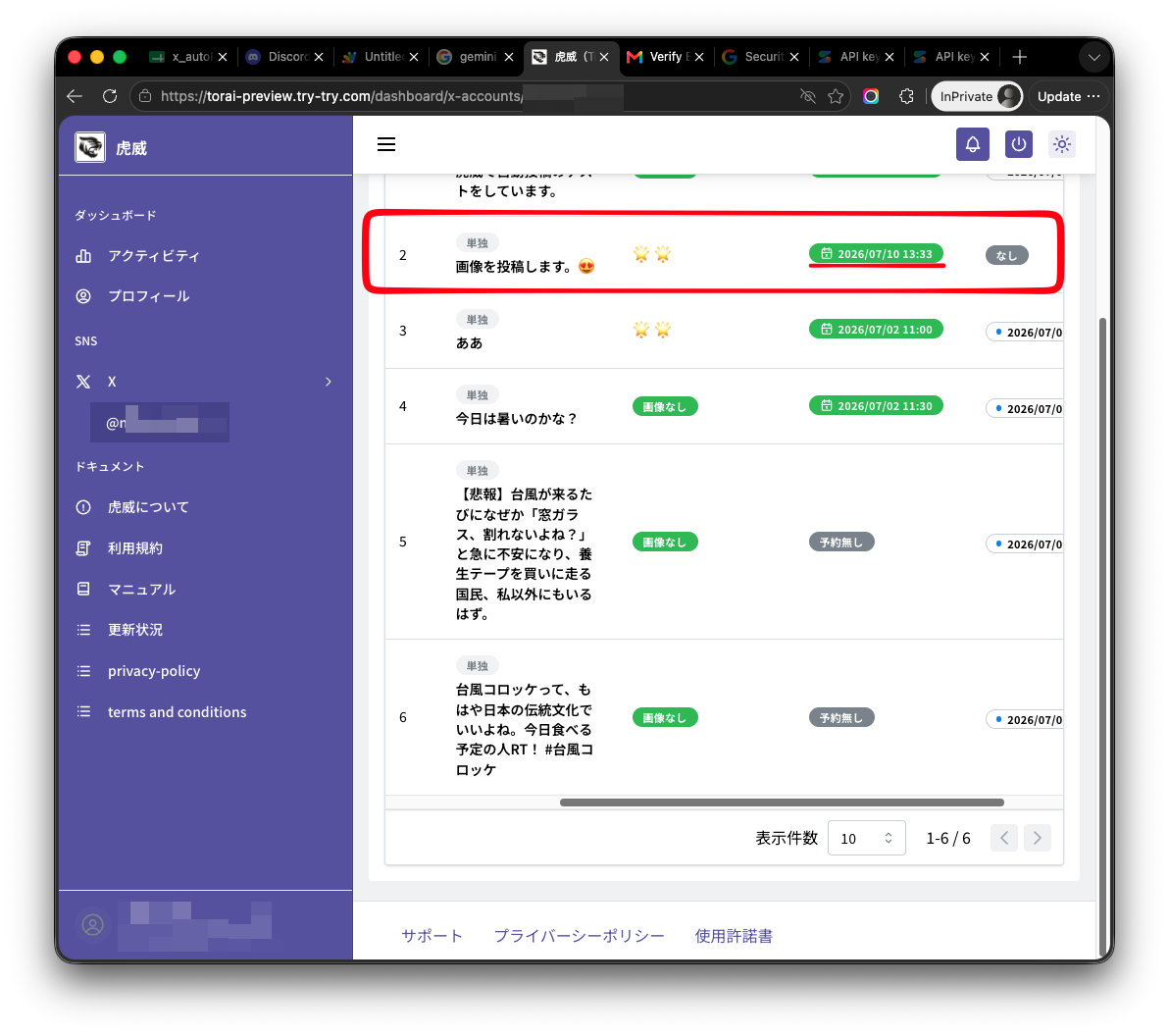Image resolution: width=1169 pixels, height=1036 pixels.
Task: Click the horizontal table scrollbar
Action: (782, 803)
